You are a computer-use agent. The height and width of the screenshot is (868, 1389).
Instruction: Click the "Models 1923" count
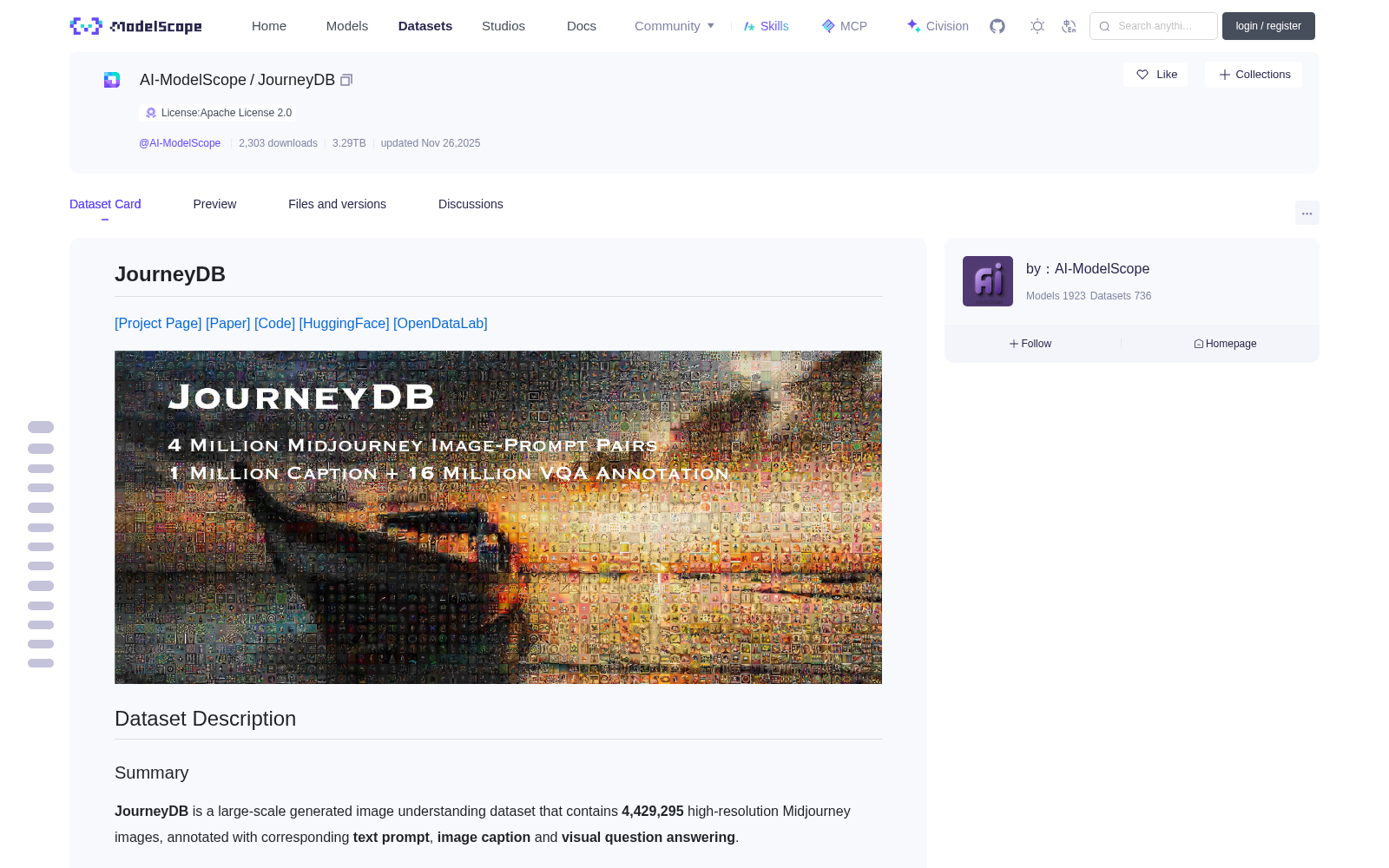[1056, 296]
